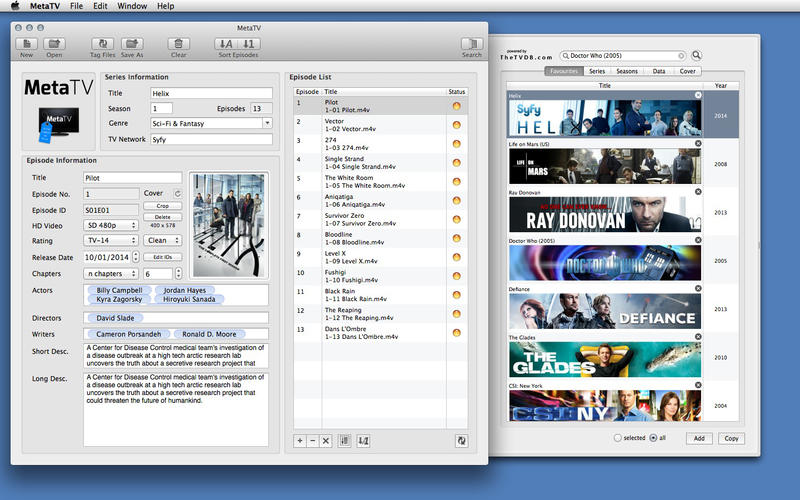Open the MetaTV application menu

45,6
